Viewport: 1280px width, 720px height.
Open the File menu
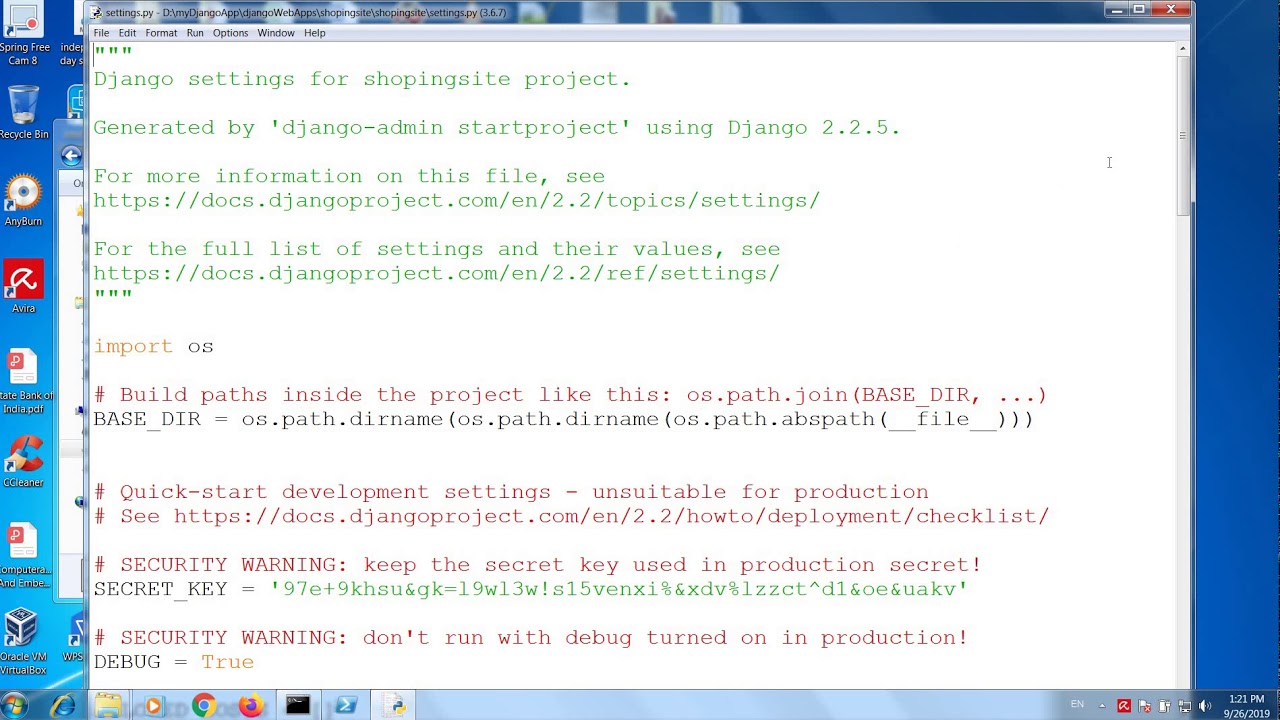[x=101, y=33]
